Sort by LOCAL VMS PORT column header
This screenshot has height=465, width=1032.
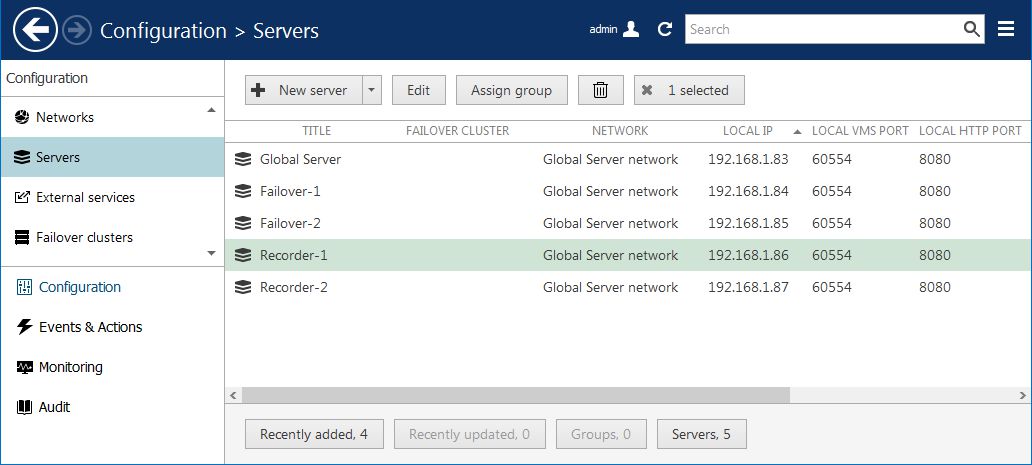point(860,131)
